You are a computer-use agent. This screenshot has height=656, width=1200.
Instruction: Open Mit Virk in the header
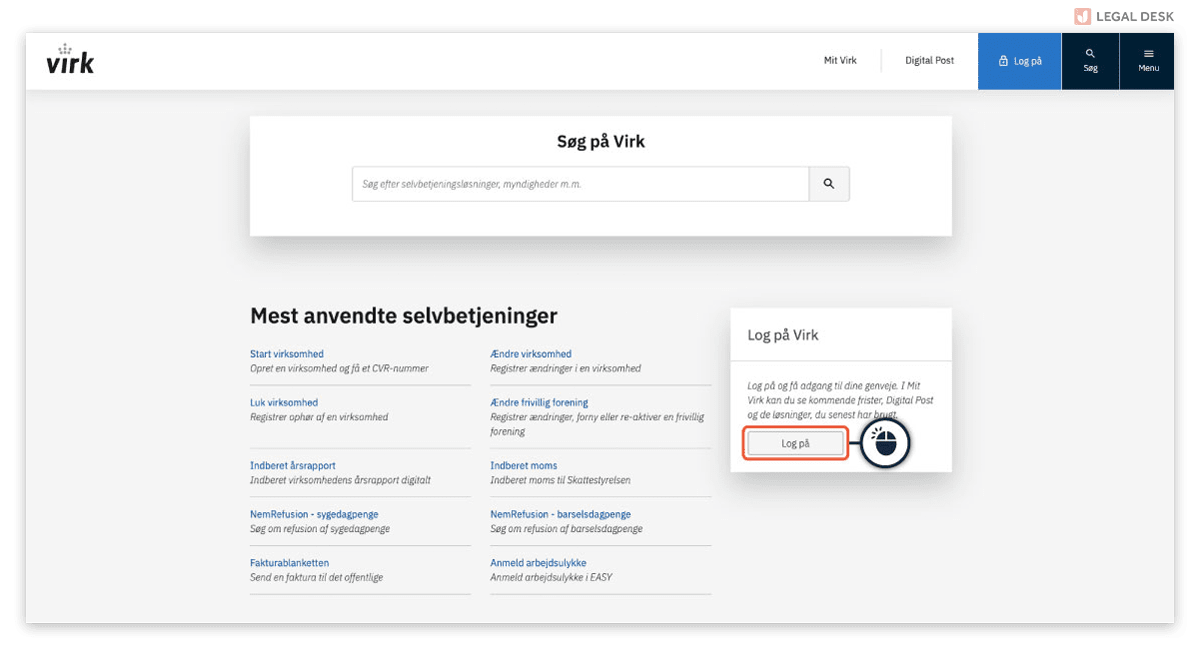(840, 61)
